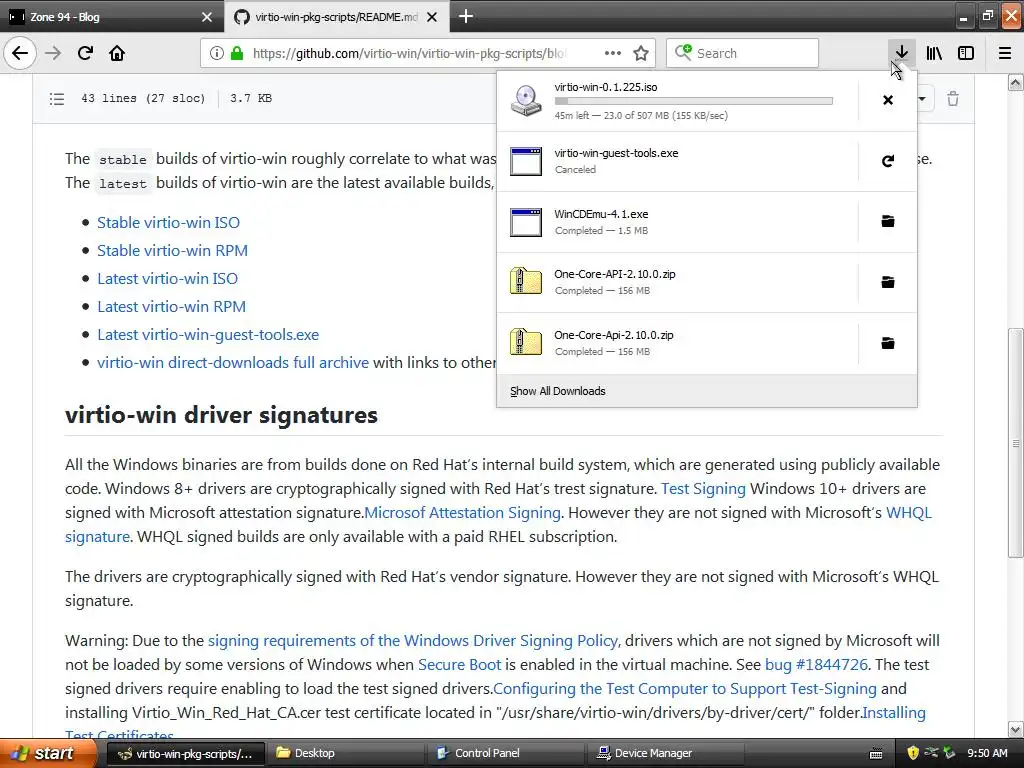Switch to Device Manager taskbar window
This screenshot has height=768, width=1024.
point(666,754)
